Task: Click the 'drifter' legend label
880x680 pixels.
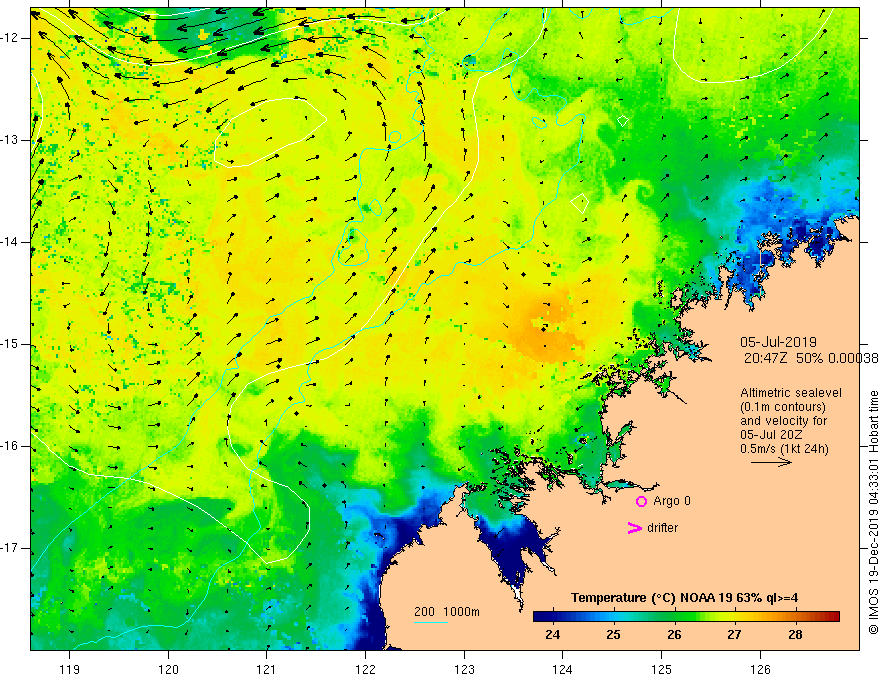Action: click(662, 528)
